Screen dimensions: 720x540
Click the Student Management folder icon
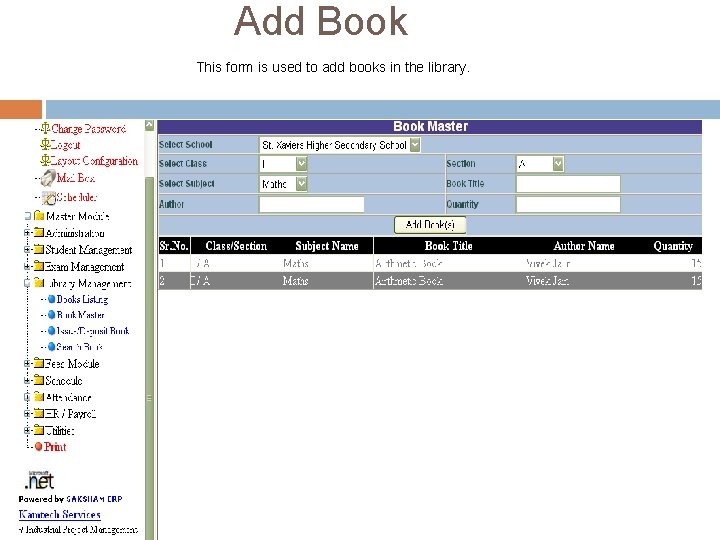(39, 249)
